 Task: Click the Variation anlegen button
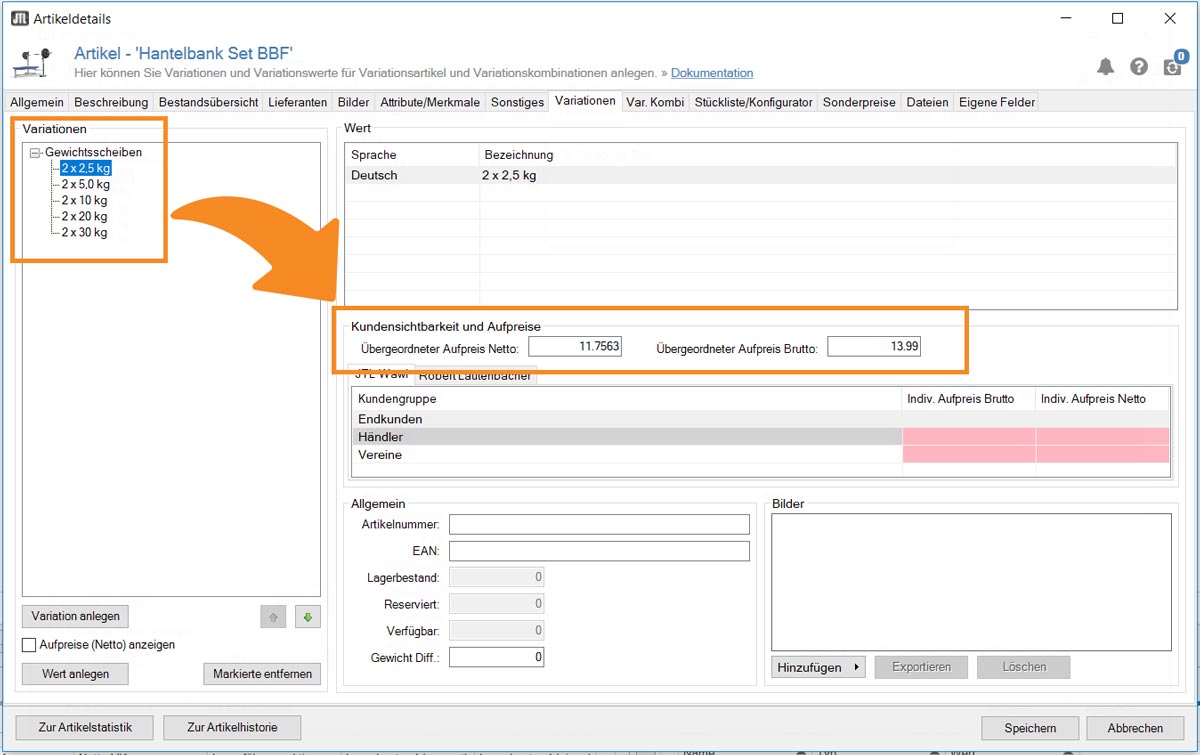(75, 616)
